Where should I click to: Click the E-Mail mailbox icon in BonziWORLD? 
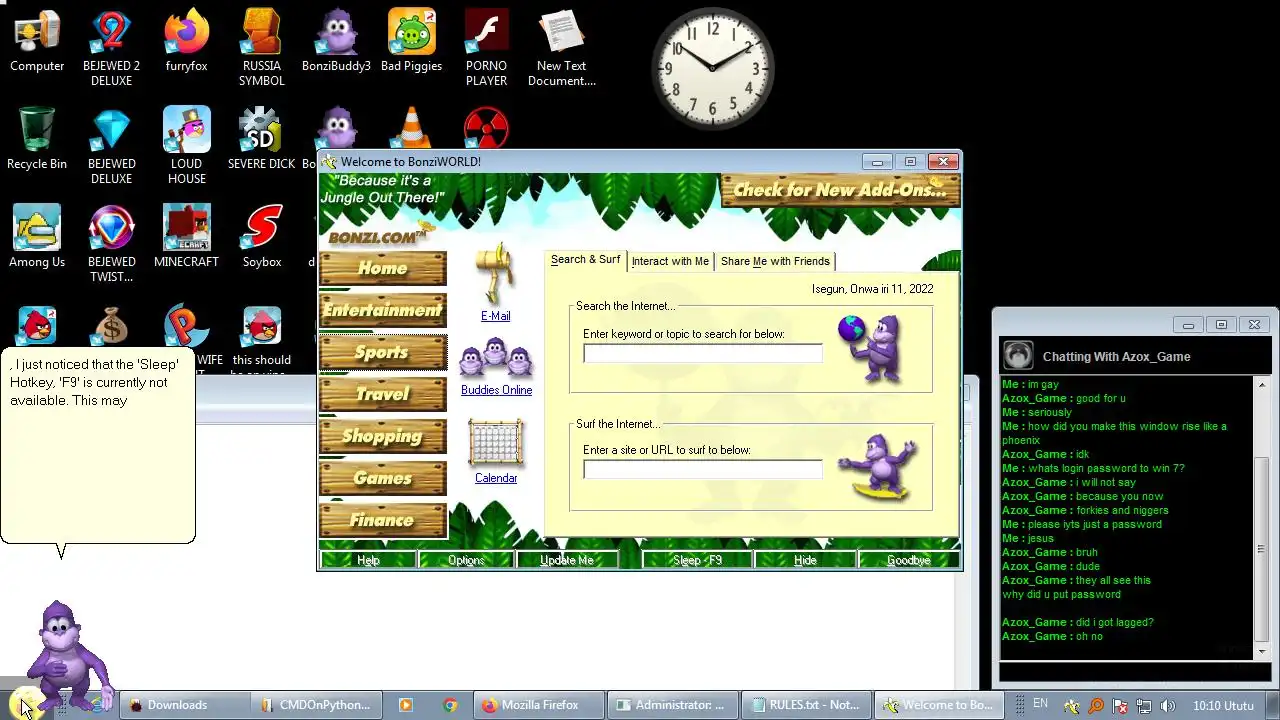point(495,274)
